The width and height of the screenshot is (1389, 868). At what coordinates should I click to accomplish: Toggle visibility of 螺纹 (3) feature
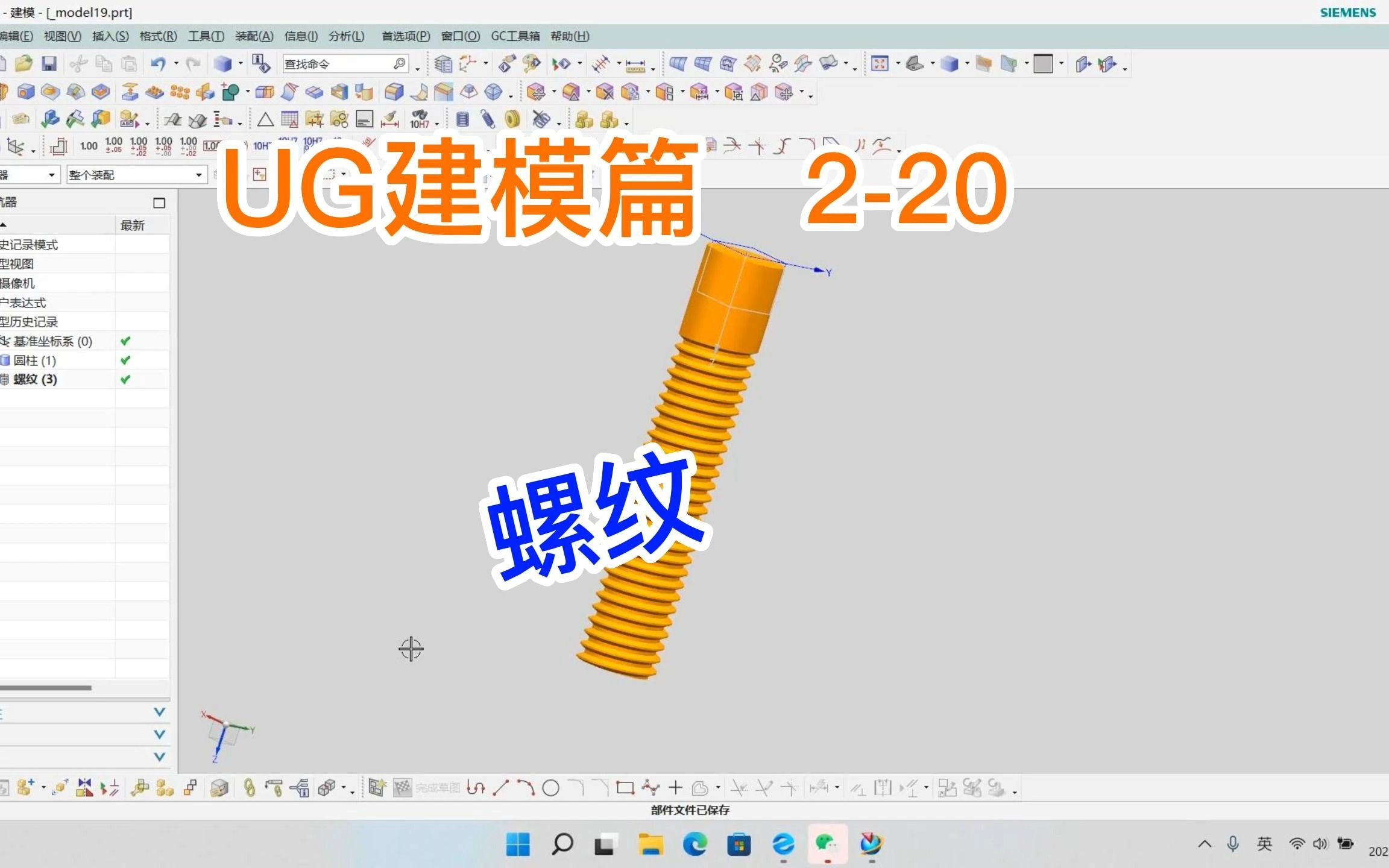pos(124,379)
